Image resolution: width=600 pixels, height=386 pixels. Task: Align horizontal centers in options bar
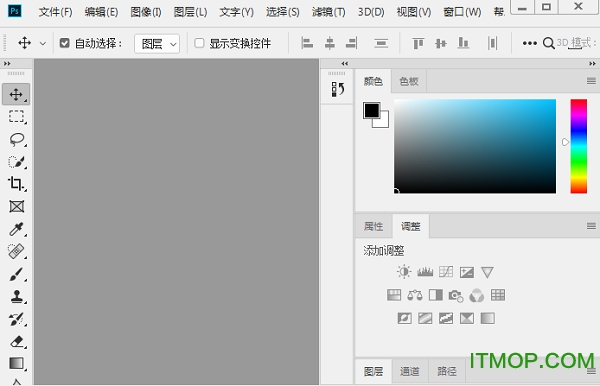click(329, 43)
